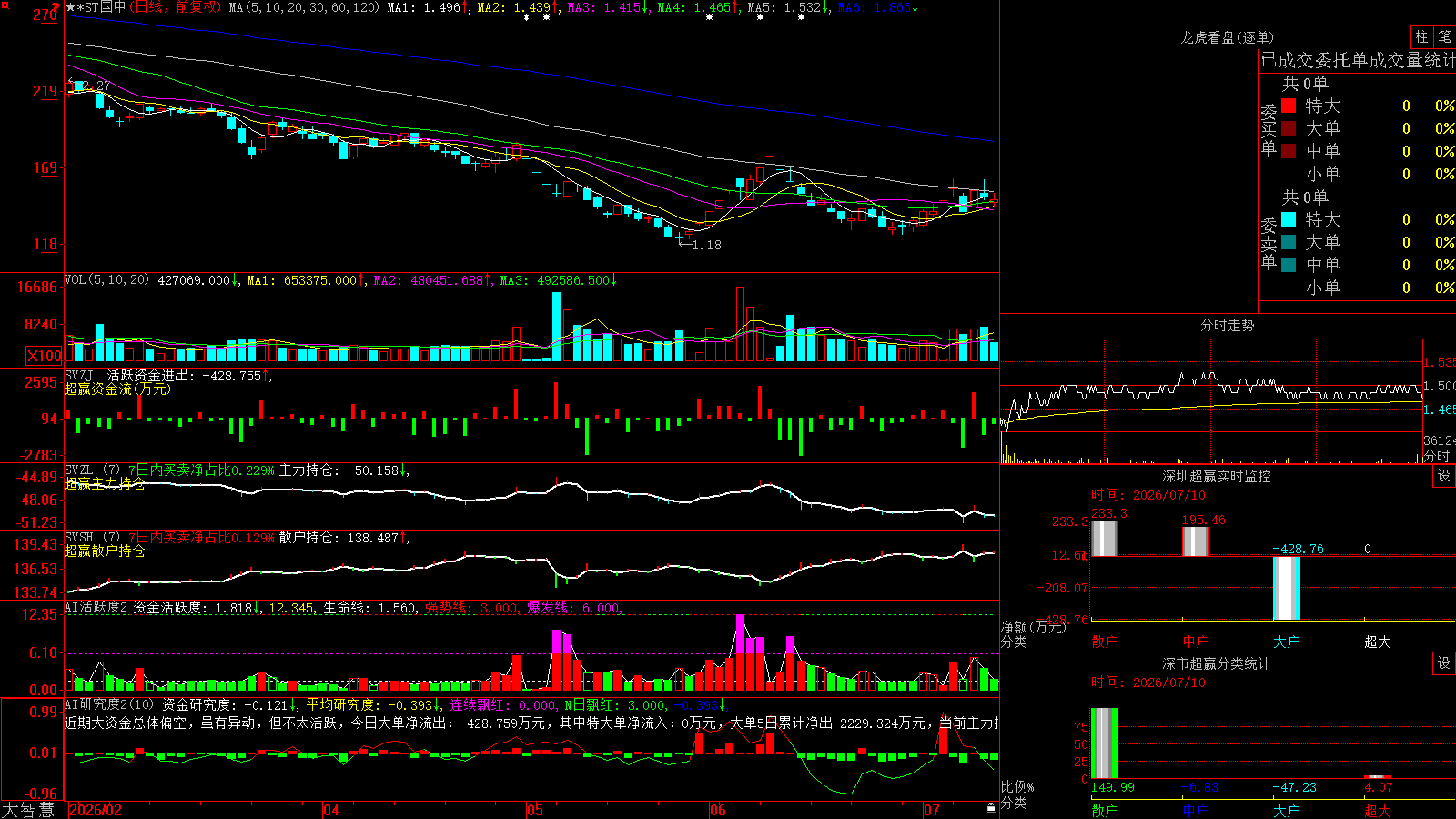1456x819 pixels.
Task: Click the 大户 label in 深市超赢分类统计
Action: pyautogui.click(x=1287, y=810)
